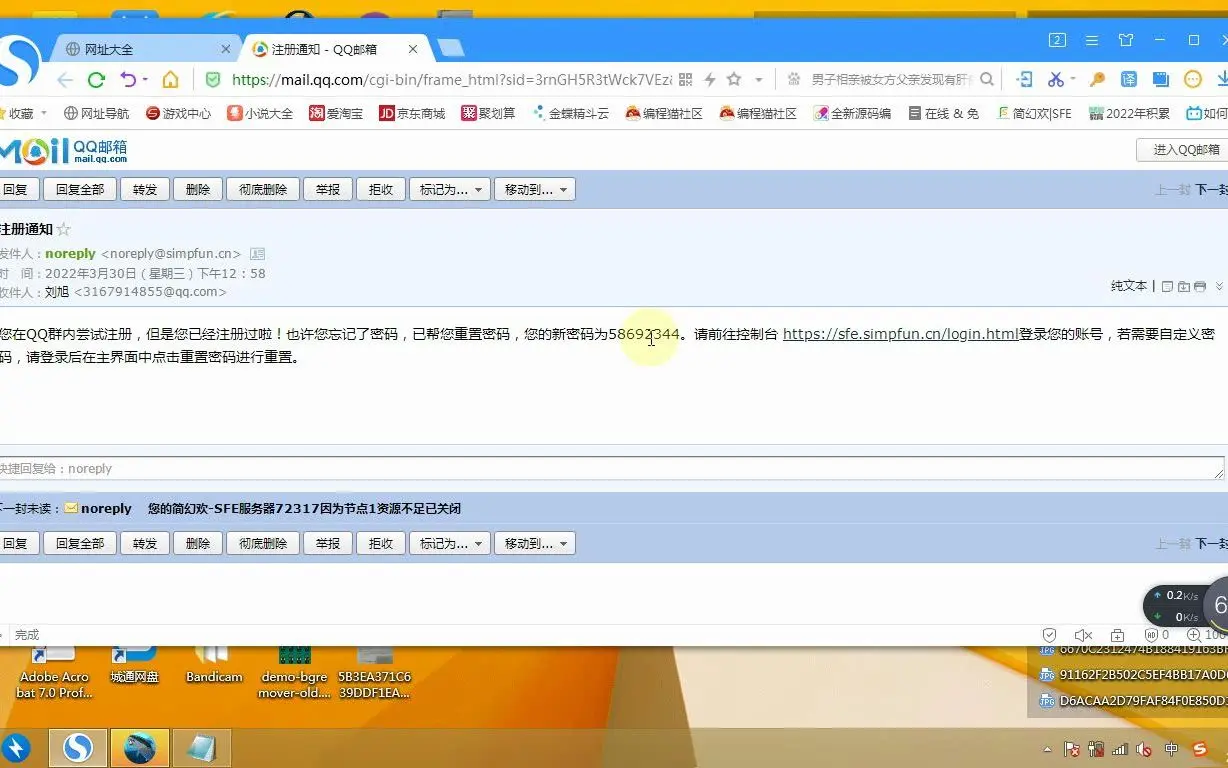Toggle page mute speaker icon in status bar
Image resolution: width=1228 pixels, height=768 pixels.
(x=1083, y=635)
